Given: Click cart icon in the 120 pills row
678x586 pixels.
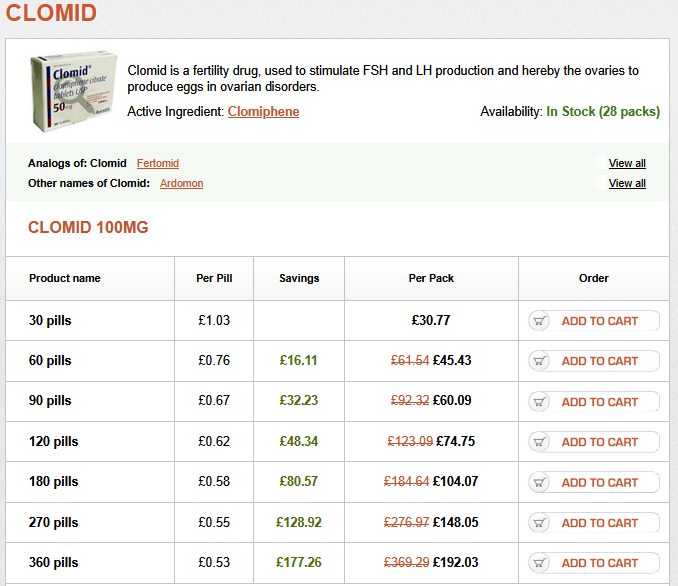Looking at the screenshot, I should pyautogui.click(x=539, y=442).
